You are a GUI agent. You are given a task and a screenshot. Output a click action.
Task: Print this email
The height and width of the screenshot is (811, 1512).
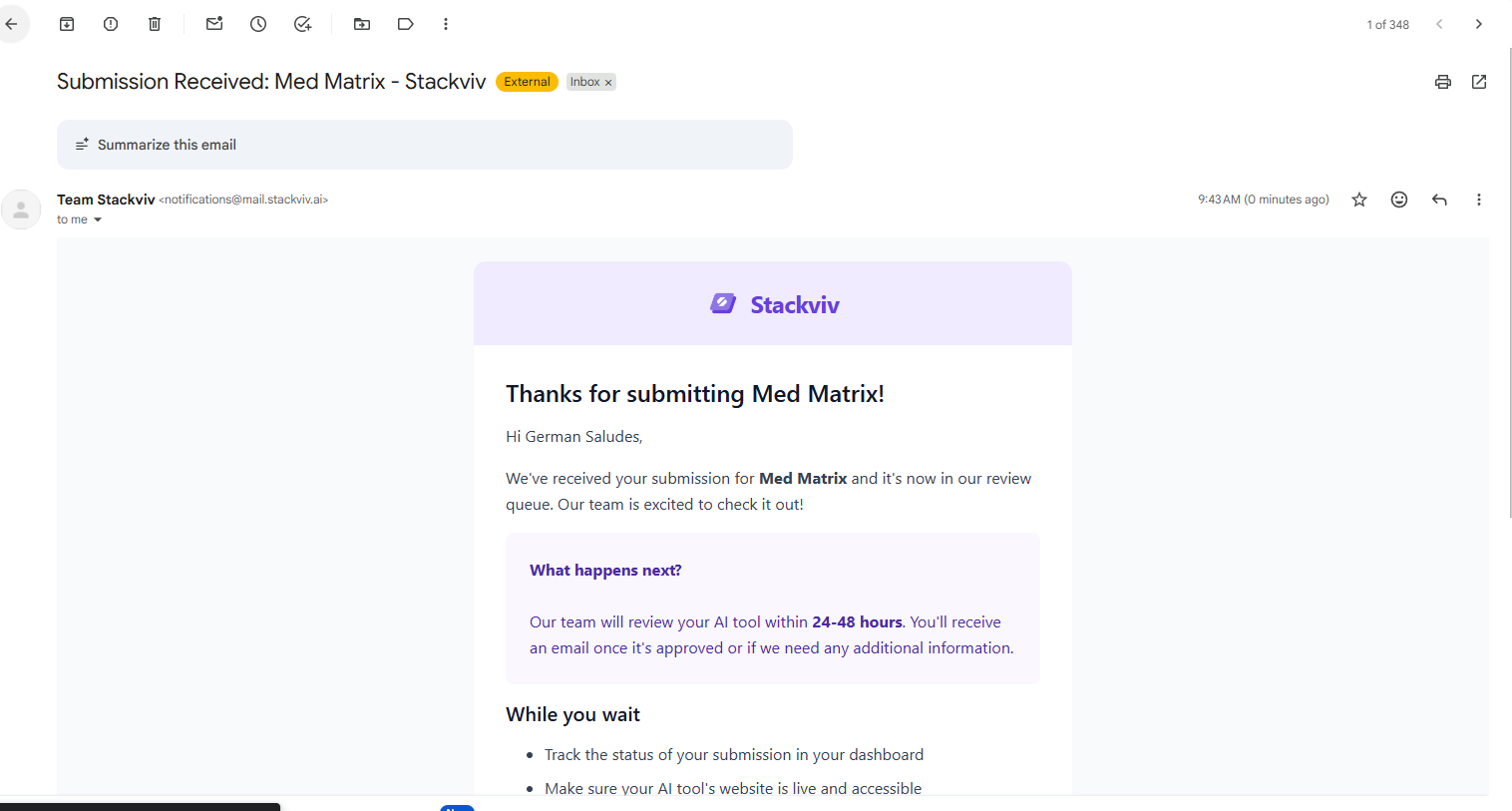coord(1442,82)
